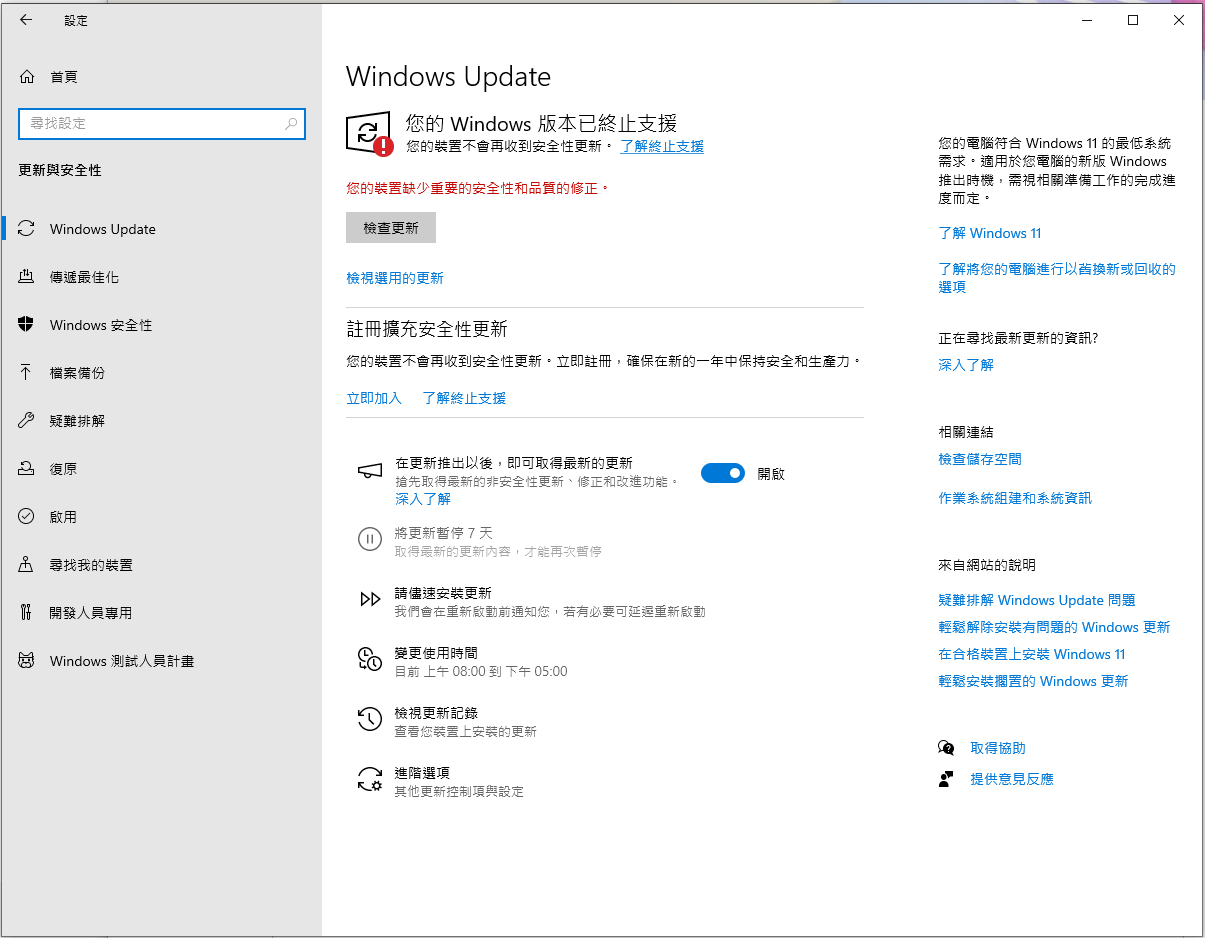Click the 開發人員專用 tools icon

pyautogui.click(x=27, y=613)
